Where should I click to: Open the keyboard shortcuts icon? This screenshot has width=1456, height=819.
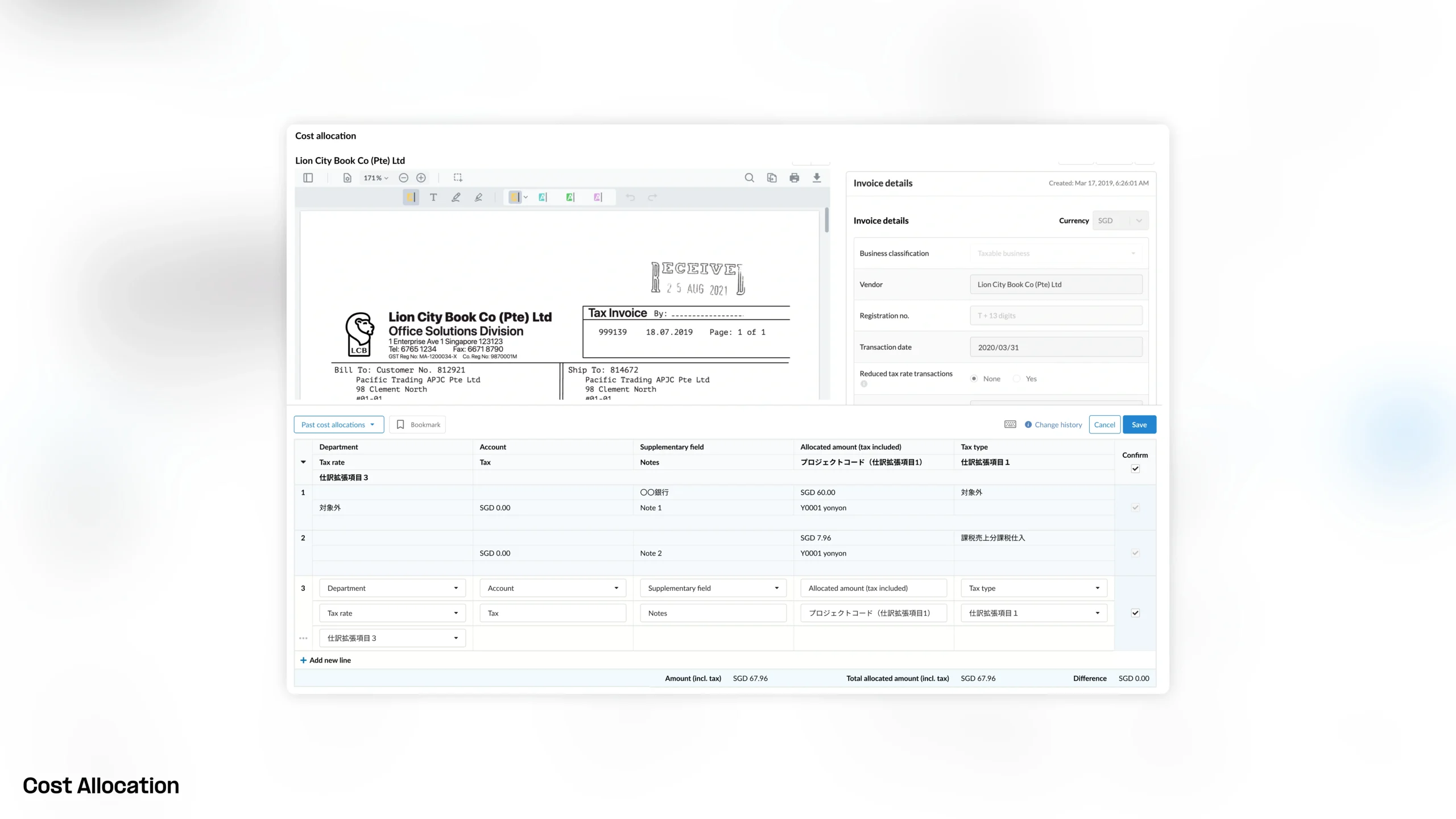[1010, 424]
